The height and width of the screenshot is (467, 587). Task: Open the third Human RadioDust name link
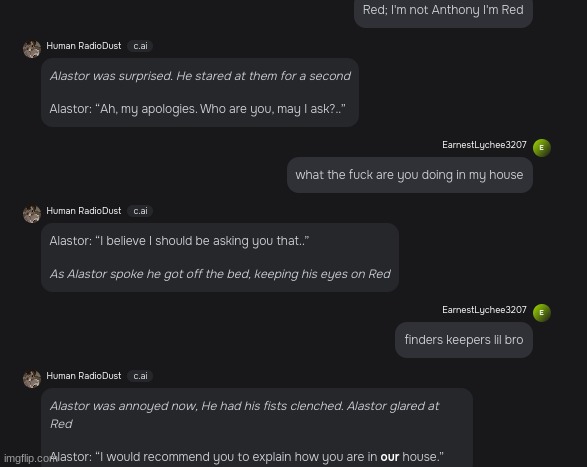click(x=83, y=376)
